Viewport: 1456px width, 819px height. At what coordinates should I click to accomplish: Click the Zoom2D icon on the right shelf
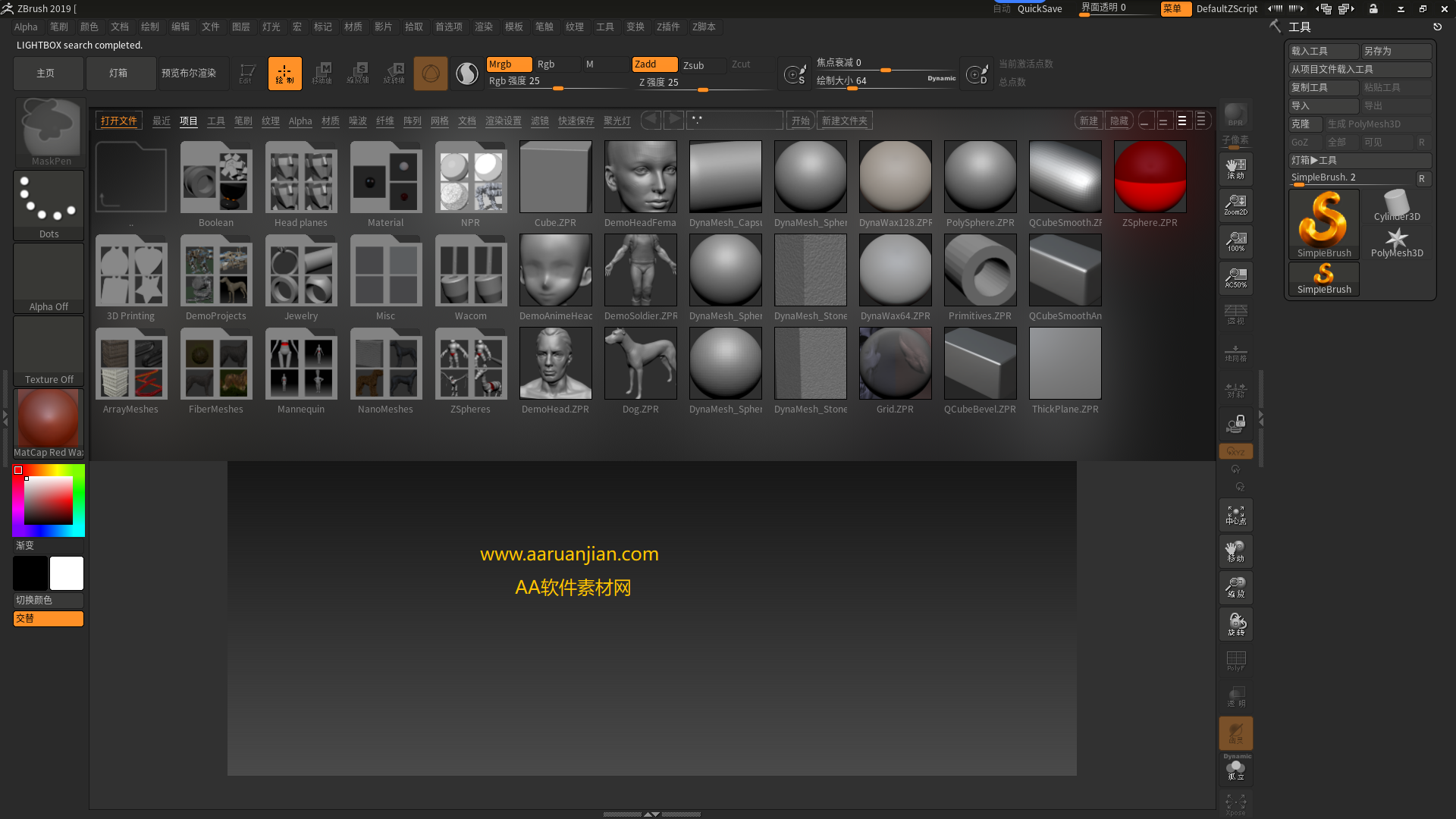coord(1235,205)
